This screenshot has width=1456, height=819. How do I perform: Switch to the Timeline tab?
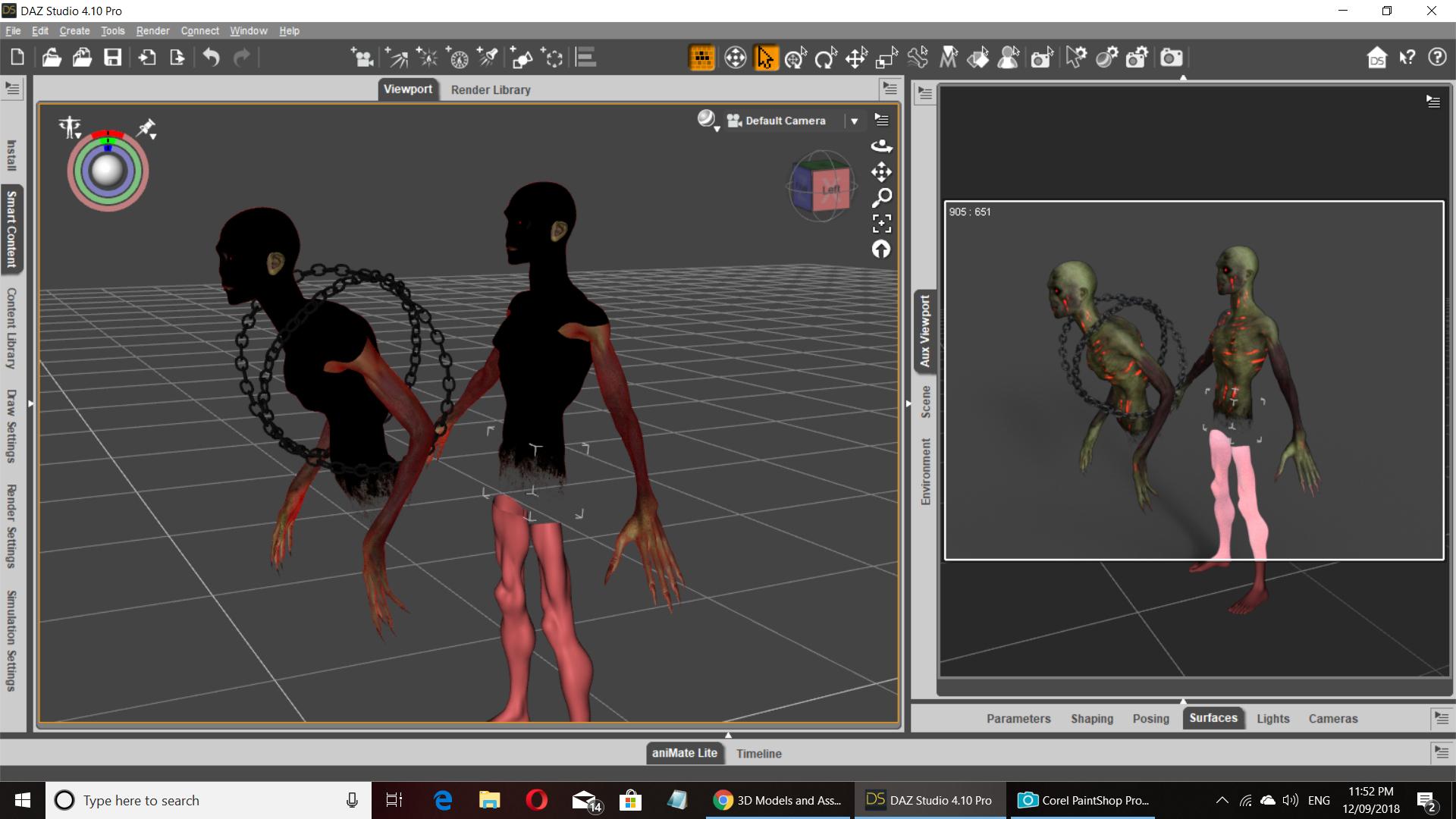tap(758, 753)
